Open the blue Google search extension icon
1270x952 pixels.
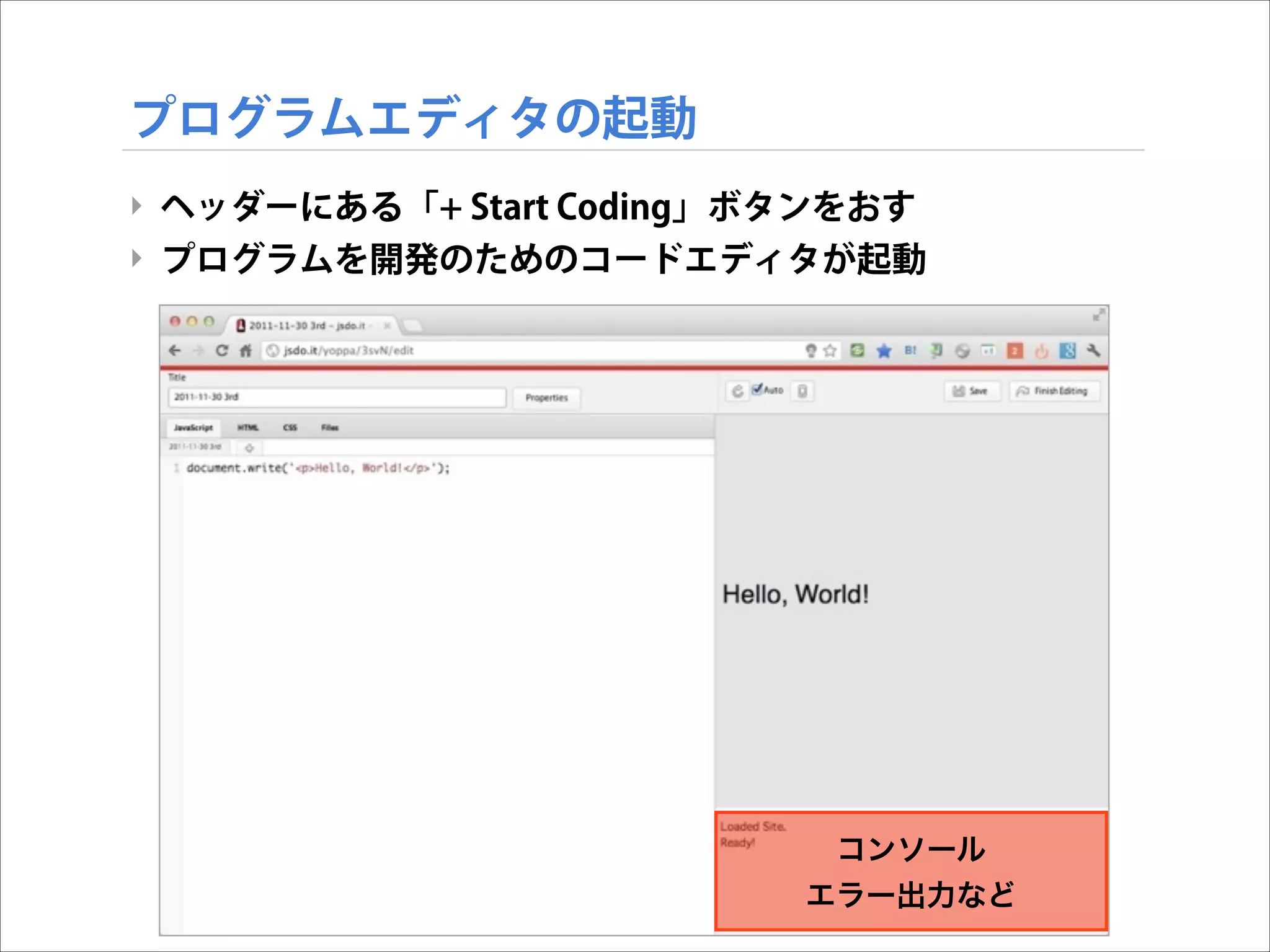(x=1067, y=351)
